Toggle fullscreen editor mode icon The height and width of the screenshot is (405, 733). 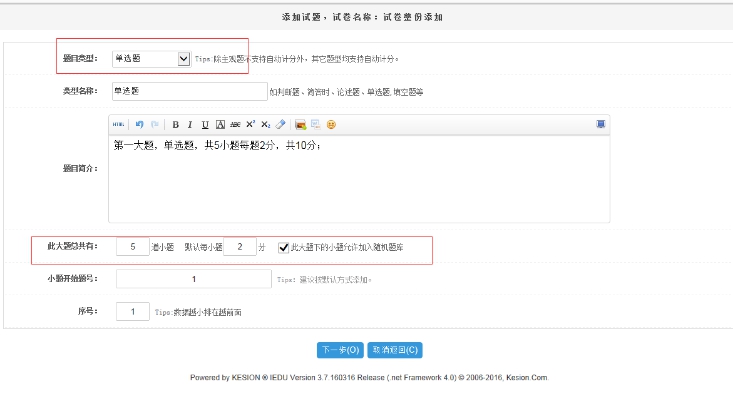tap(601, 125)
